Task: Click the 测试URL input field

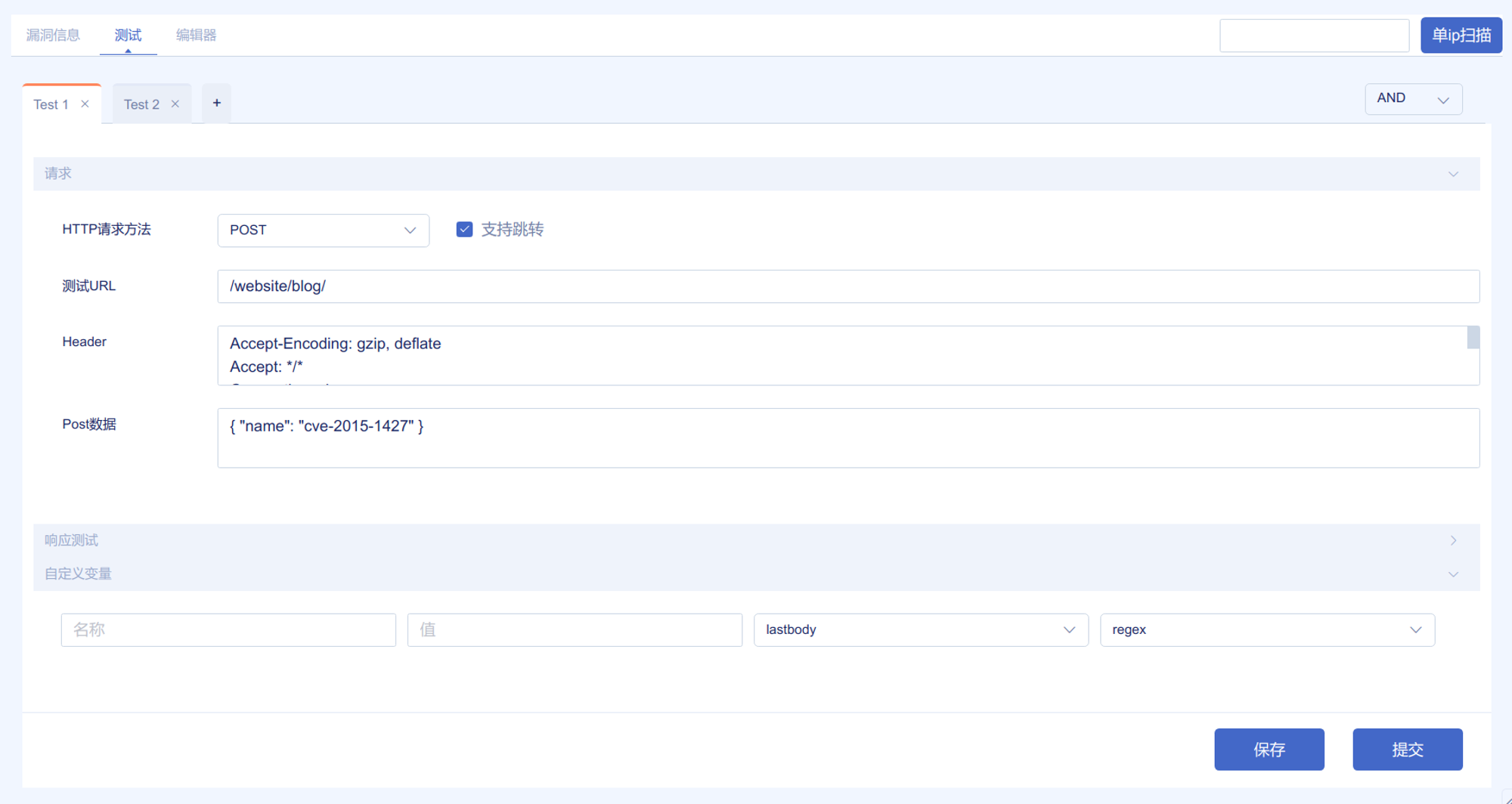Action: click(847, 286)
